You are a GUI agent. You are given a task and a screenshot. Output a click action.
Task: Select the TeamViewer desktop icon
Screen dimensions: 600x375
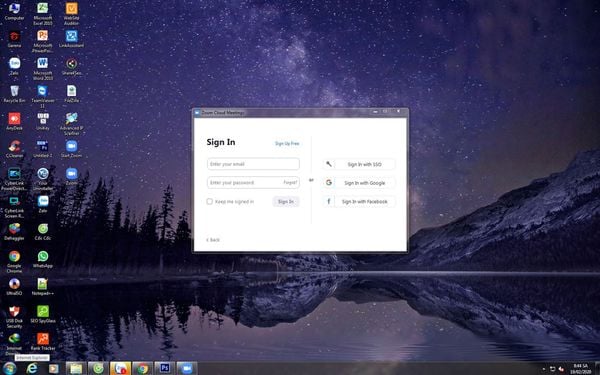coord(42,96)
